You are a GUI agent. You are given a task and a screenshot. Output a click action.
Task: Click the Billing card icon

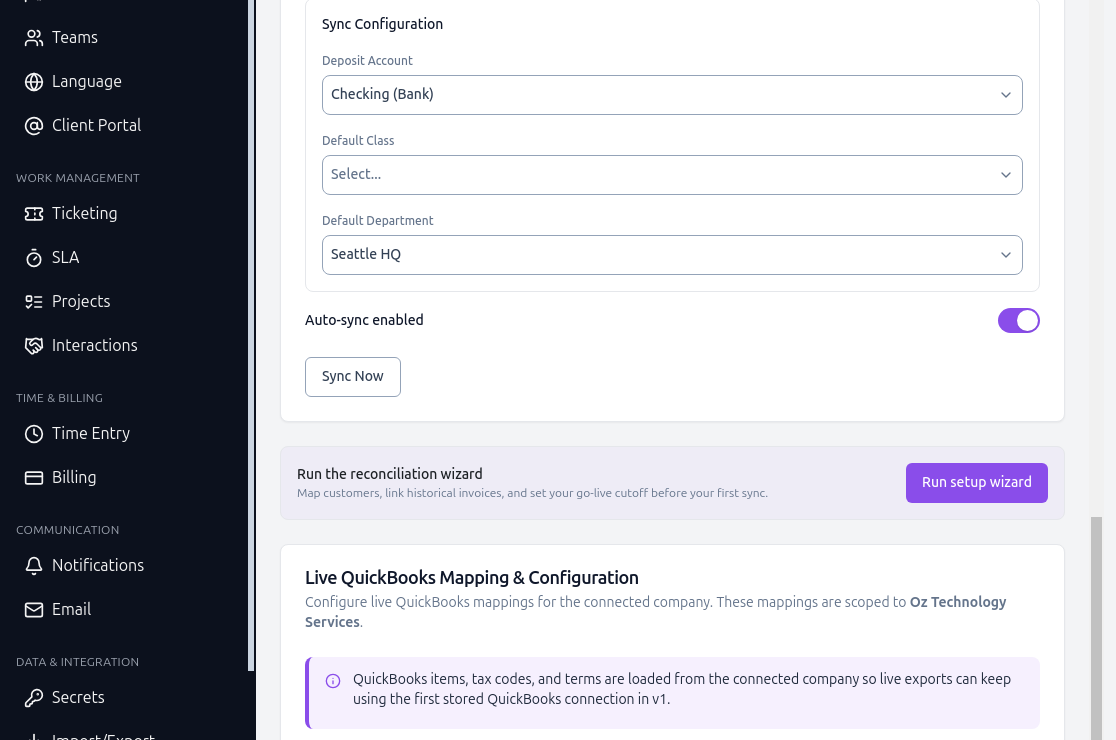coord(33,478)
